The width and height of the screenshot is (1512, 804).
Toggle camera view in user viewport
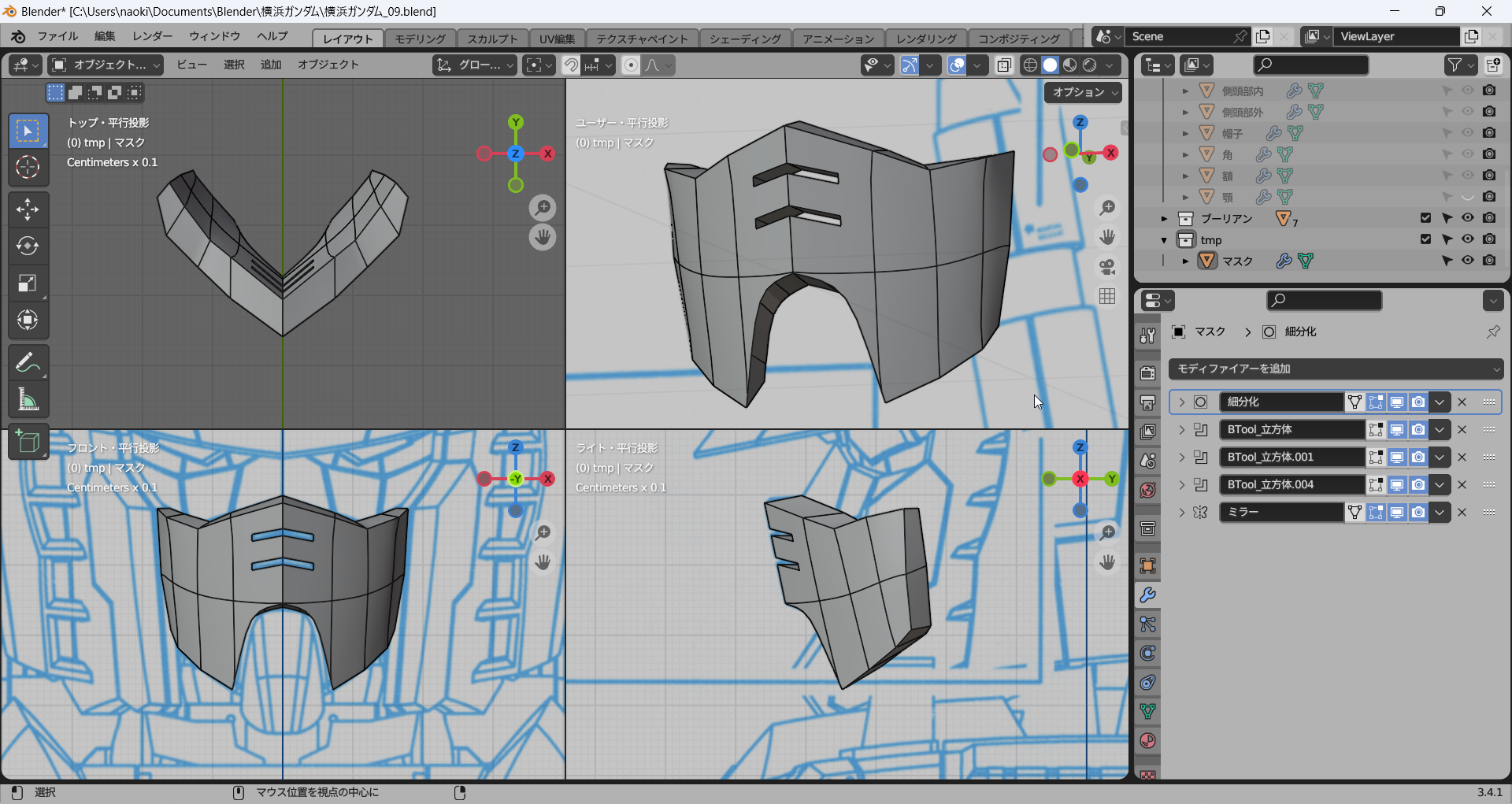[1107, 267]
